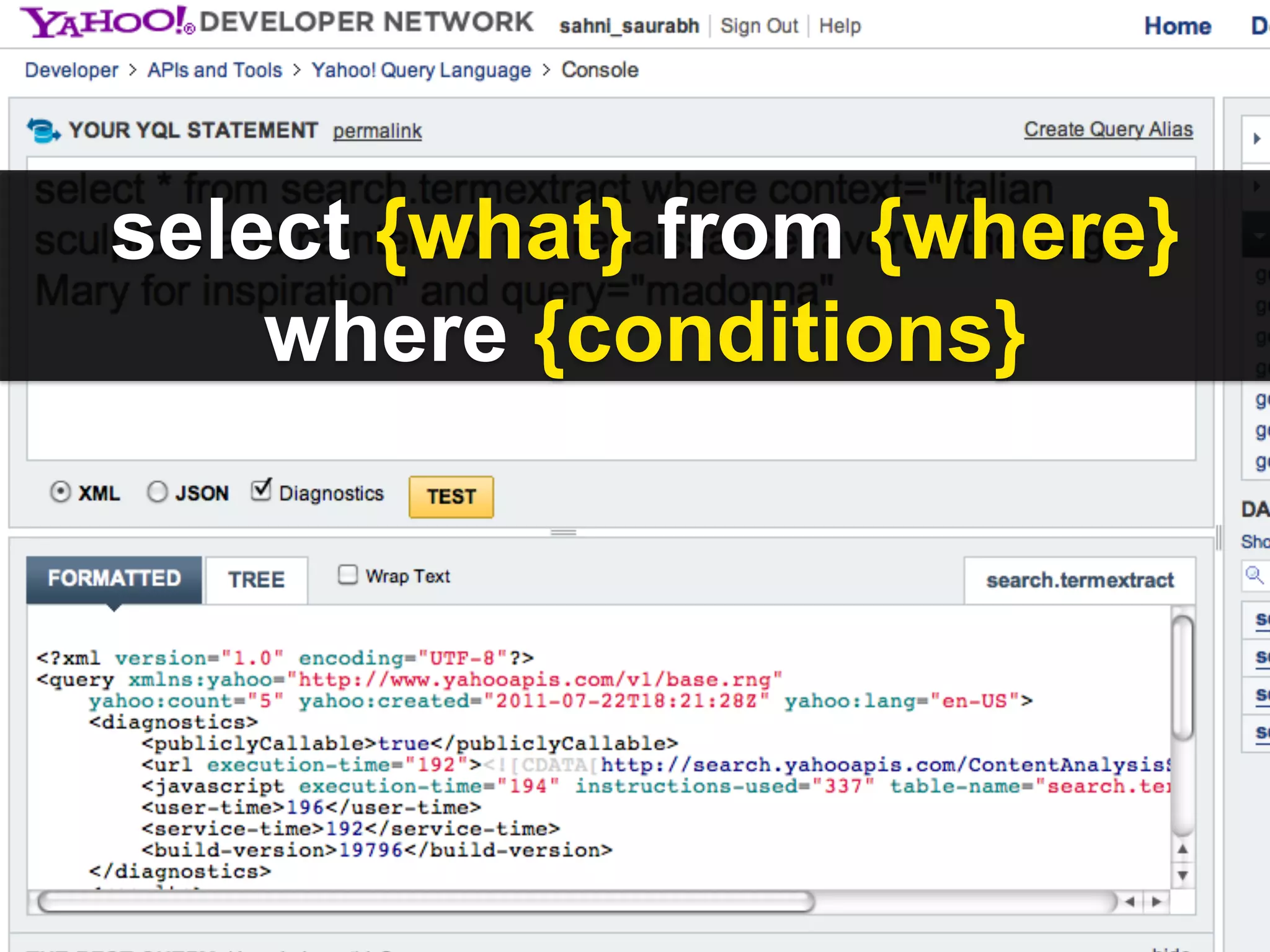Click the sahni_saurabh username
Viewport: 1270px width, 952px height.
pyautogui.click(x=629, y=26)
